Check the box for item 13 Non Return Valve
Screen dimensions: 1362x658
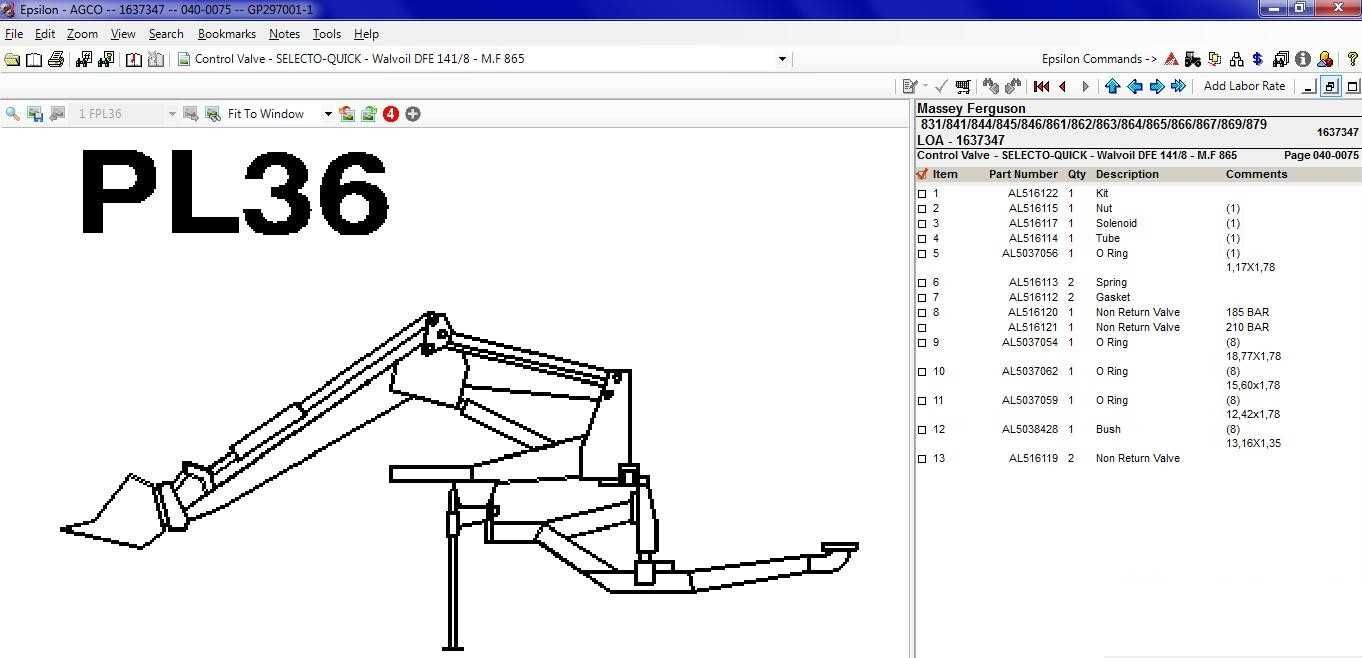(922, 459)
